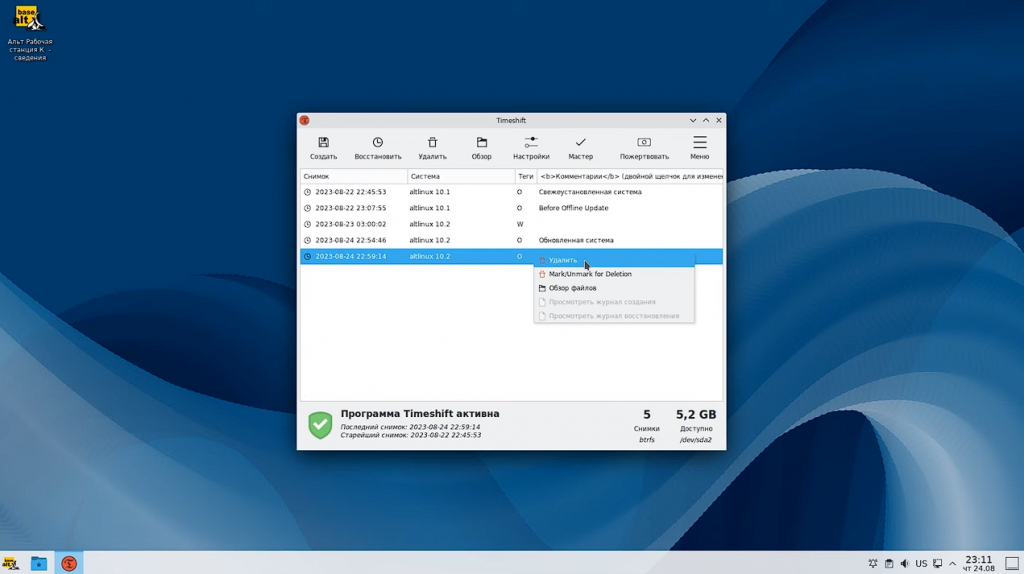Open the Обзор (Browse) folder toolbar icon
The image size is (1024, 574).
pyautogui.click(x=481, y=142)
